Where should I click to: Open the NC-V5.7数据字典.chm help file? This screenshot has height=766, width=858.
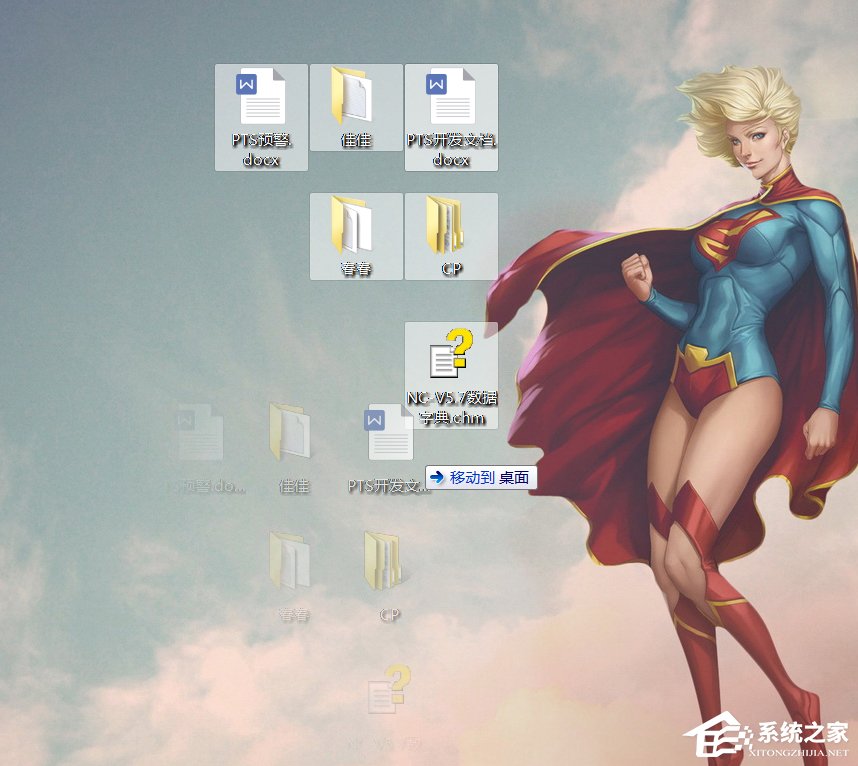(450, 360)
